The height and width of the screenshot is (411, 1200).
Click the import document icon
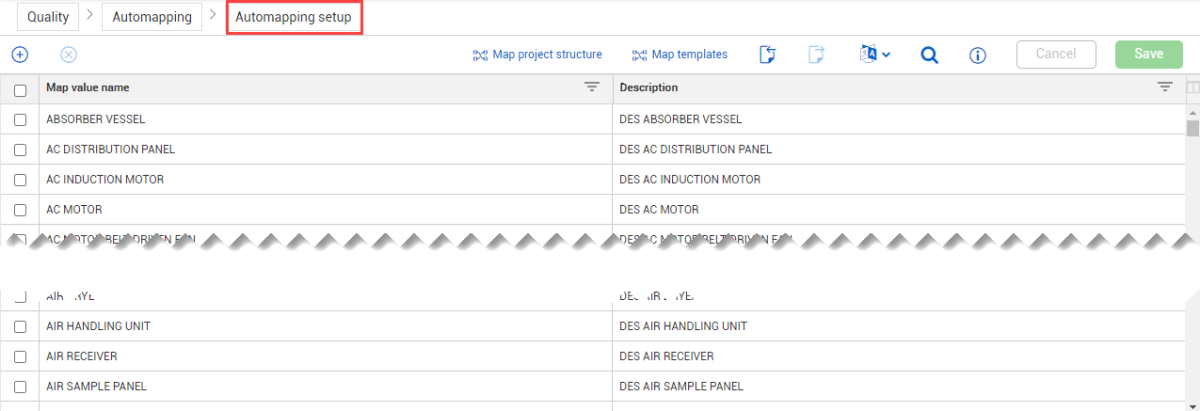767,55
